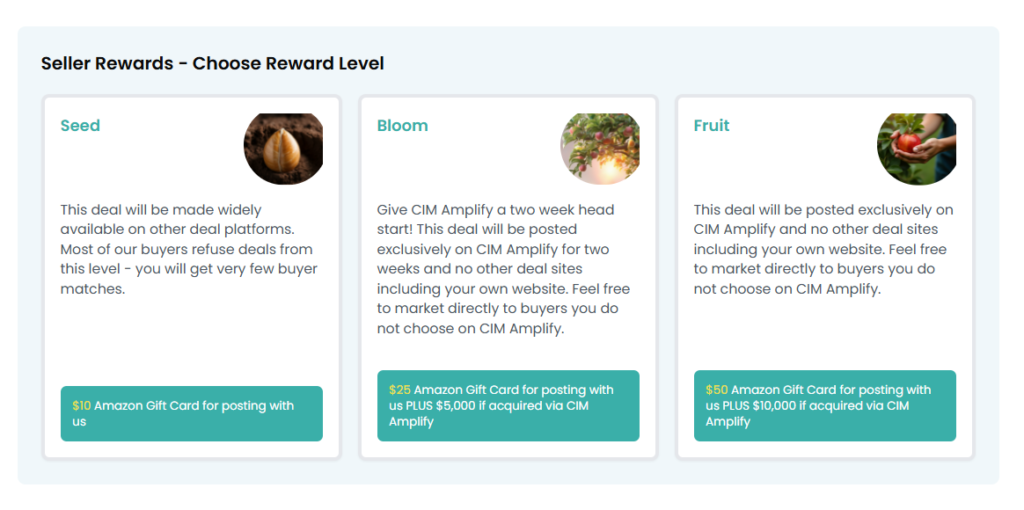1024x510 pixels.
Task: Click the Seller Rewards heading
Action: tap(212, 63)
